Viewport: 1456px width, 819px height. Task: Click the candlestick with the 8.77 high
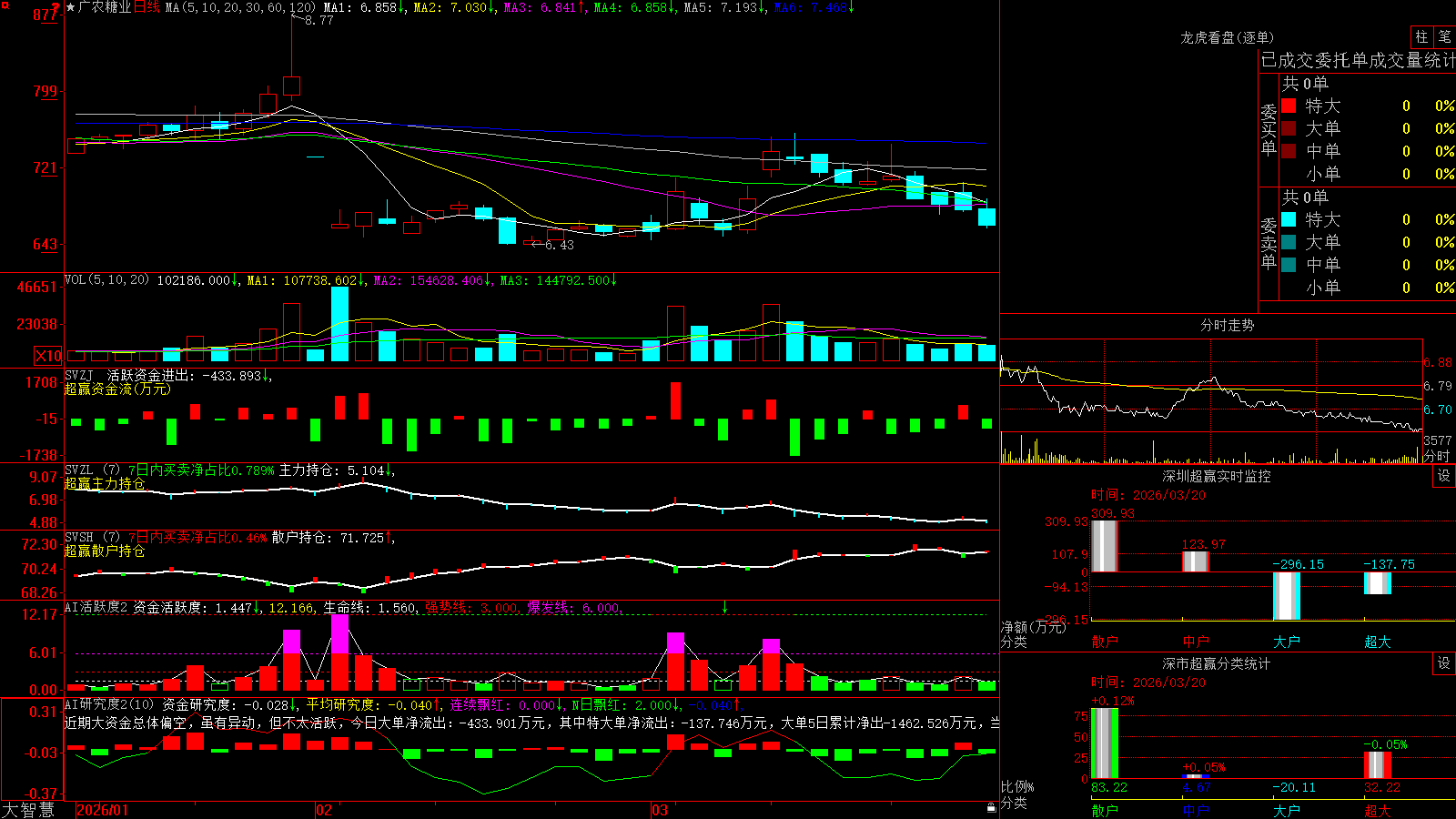tap(291, 86)
